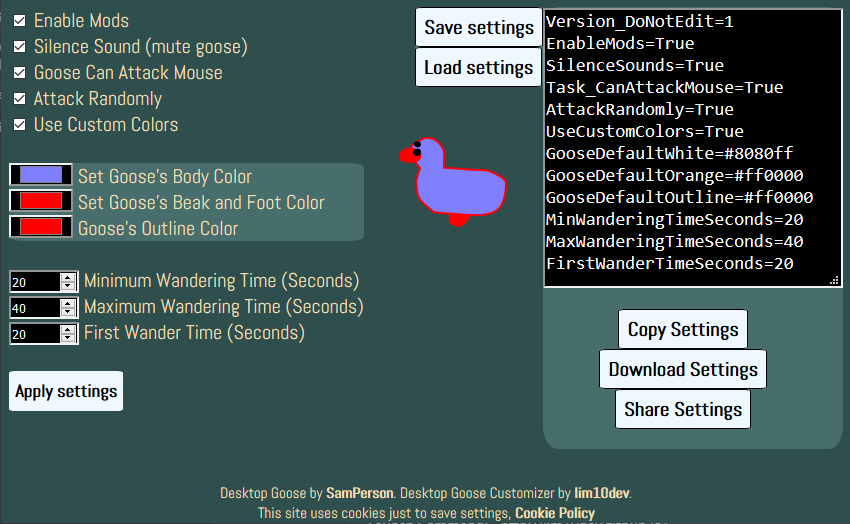The image size is (850, 524).
Task: Click the Task_CanAttackMouse=True line
Action: tap(665, 87)
